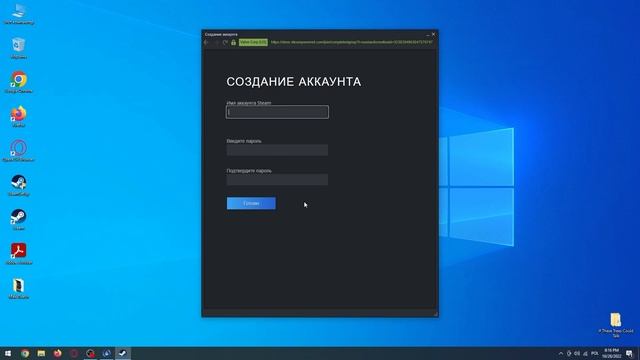This screenshot has height=360, width=640.
Task: Focus the 'Подтвердите пароль' confirm password field
Action: point(277,180)
